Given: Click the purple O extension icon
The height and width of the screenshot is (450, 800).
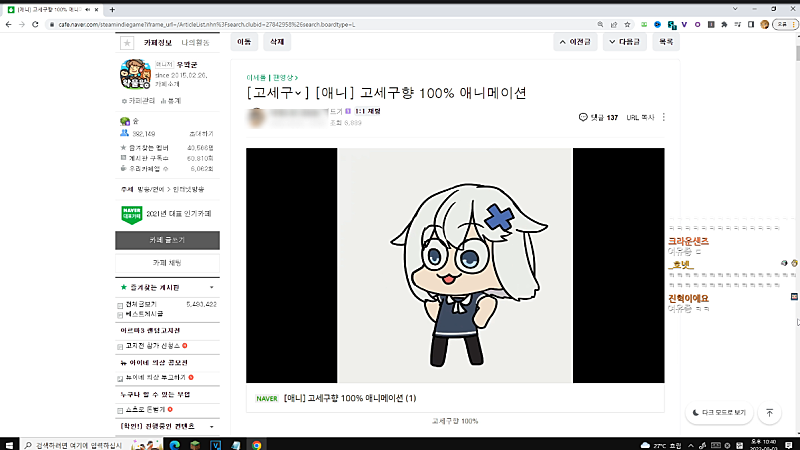Looking at the screenshot, I should (x=697, y=24).
